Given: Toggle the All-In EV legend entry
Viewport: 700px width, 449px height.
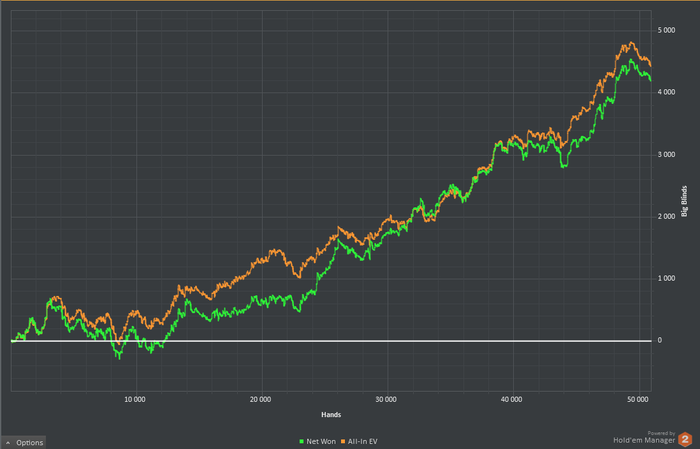Looking at the screenshot, I should (x=359, y=441).
